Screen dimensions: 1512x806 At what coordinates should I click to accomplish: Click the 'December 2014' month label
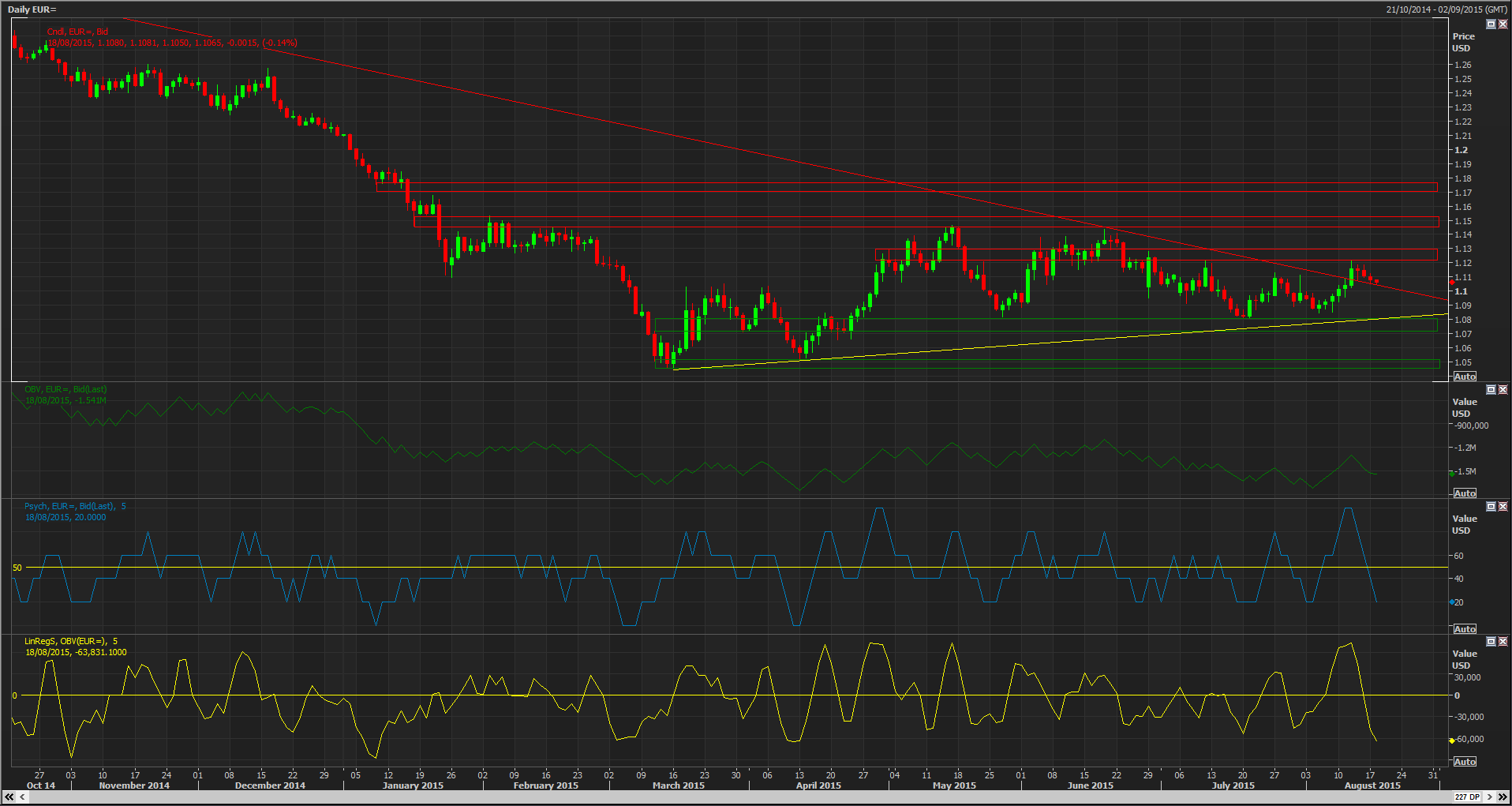tap(270, 785)
